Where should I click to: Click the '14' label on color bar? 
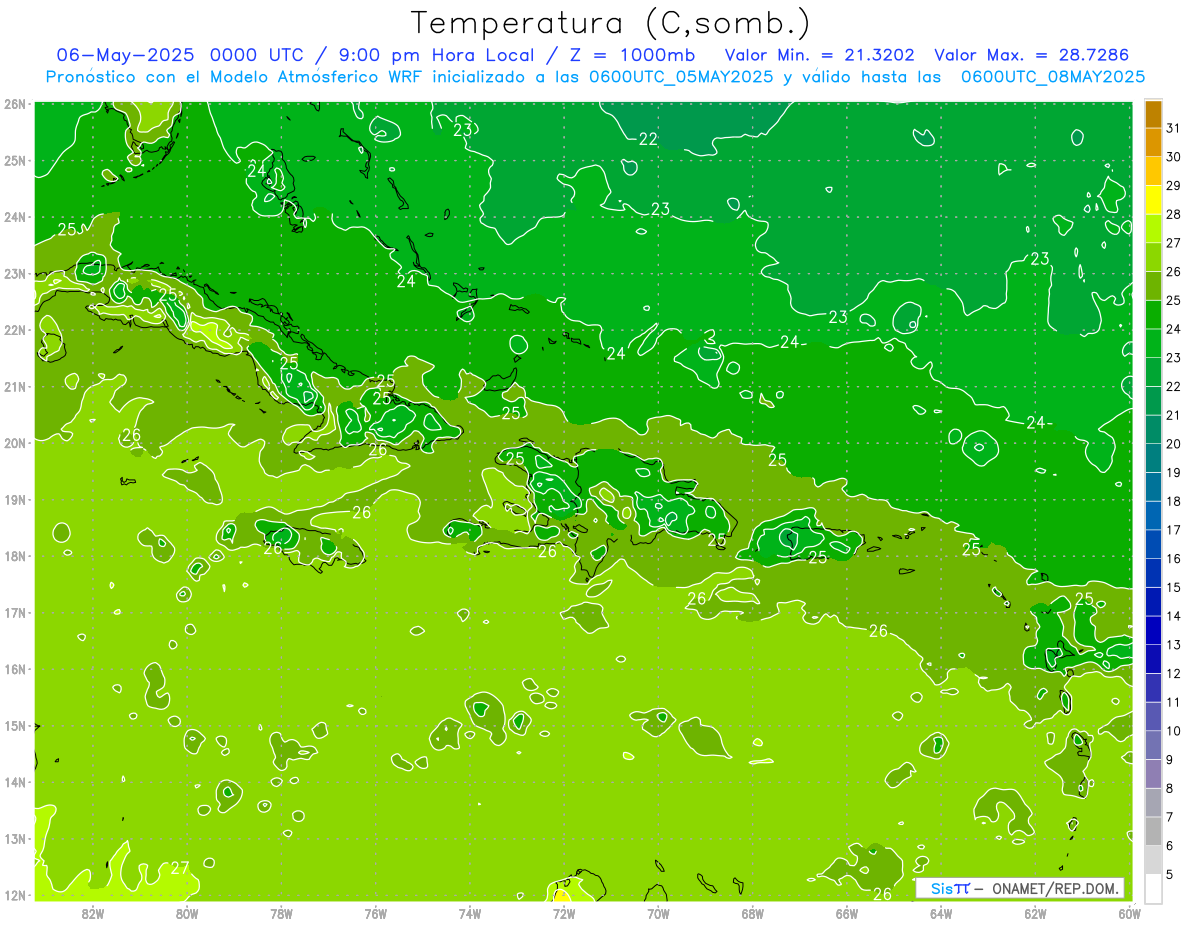(x=1173, y=616)
